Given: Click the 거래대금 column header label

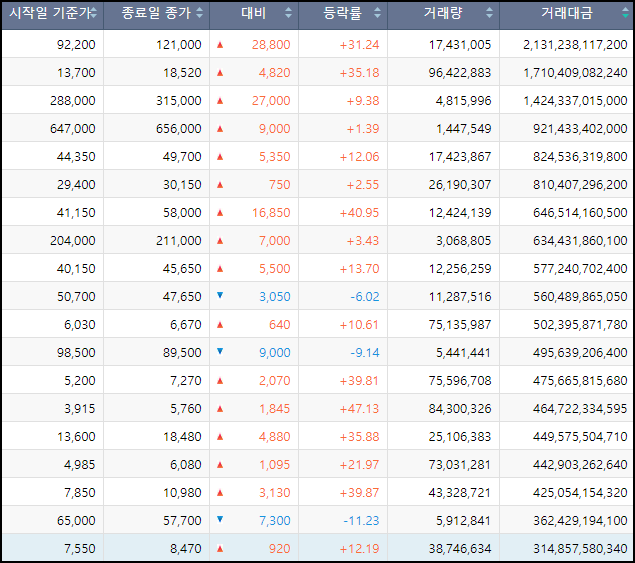Looking at the screenshot, I should 567,13.
